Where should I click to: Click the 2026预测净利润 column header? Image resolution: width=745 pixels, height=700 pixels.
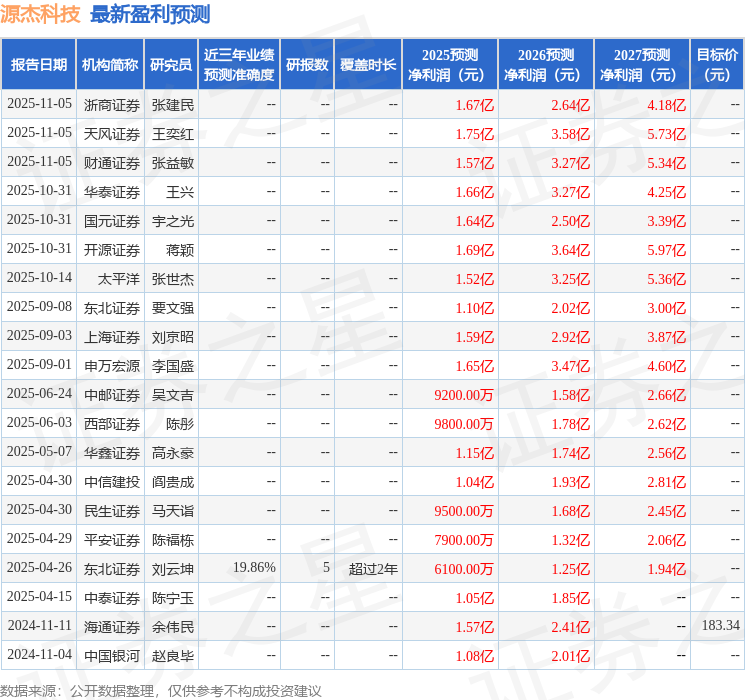click(546, 64)
